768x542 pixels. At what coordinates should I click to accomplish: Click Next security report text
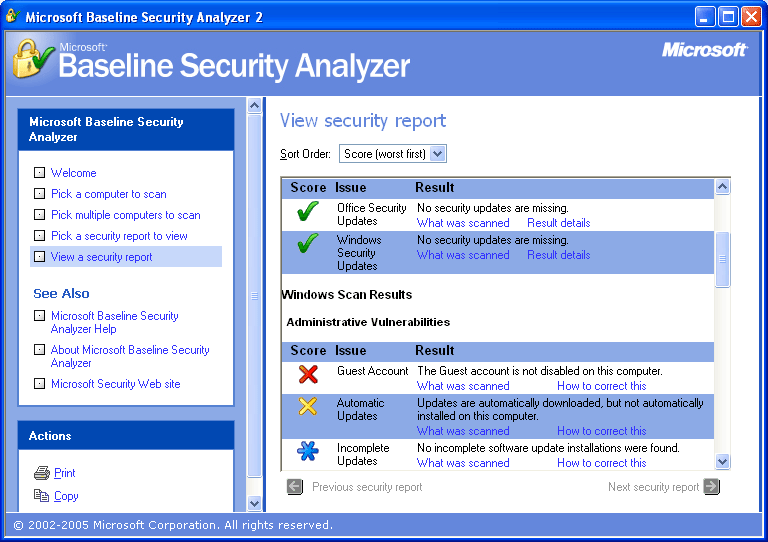[x=653, y=487]
